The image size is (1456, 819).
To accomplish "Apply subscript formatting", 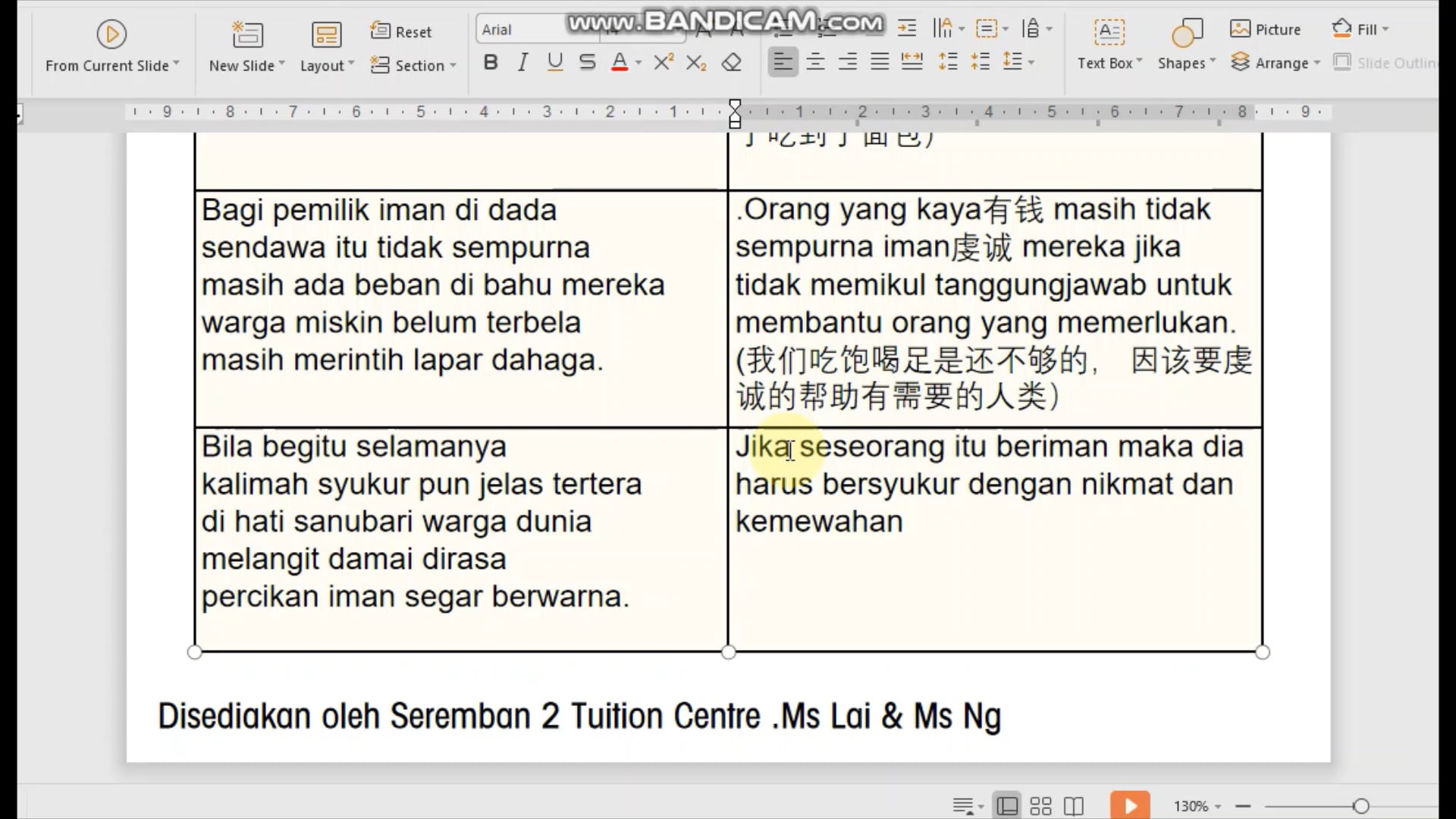I will tap(696, 62).
